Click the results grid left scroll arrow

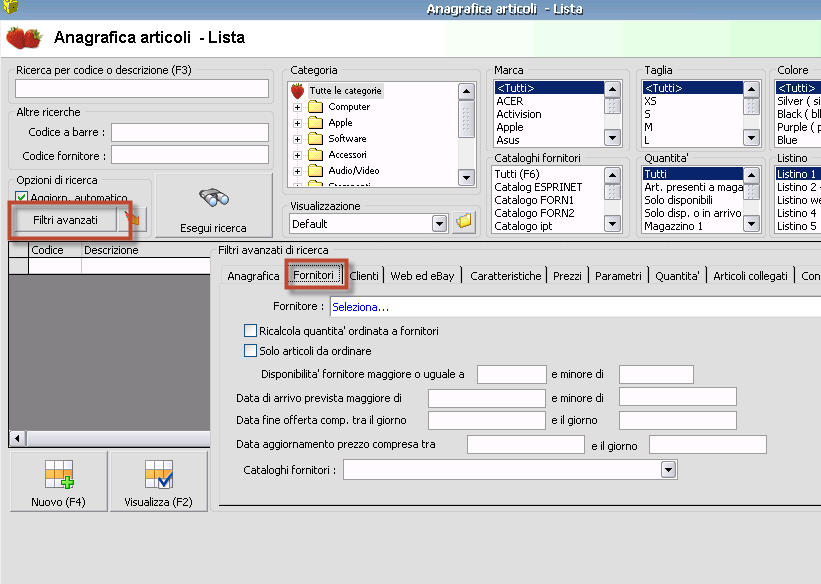tap(18, 438)
